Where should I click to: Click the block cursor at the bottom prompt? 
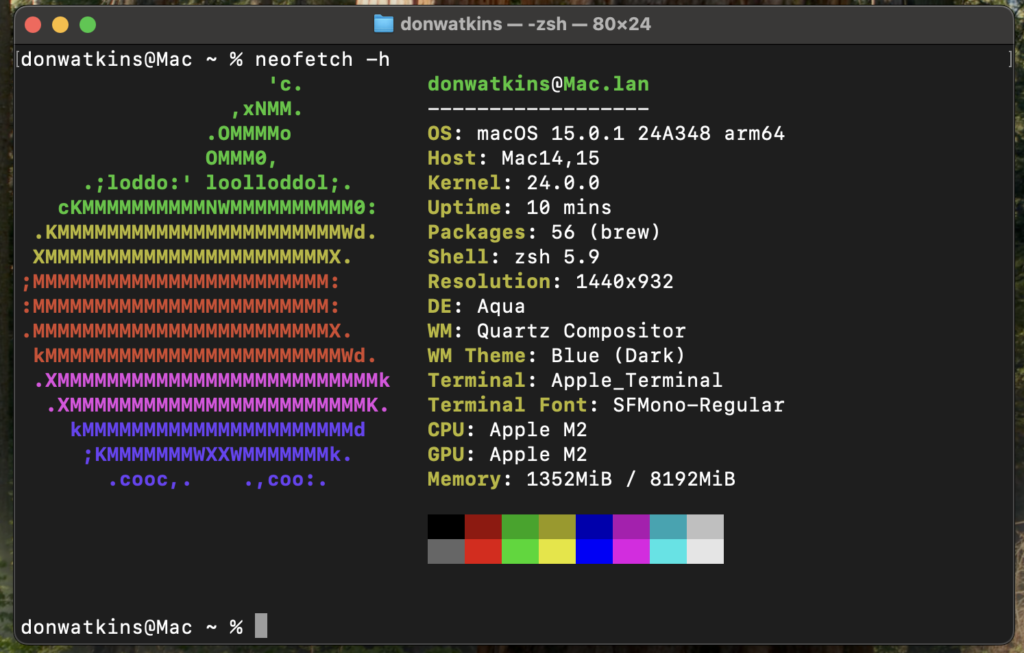pos(261,626)
